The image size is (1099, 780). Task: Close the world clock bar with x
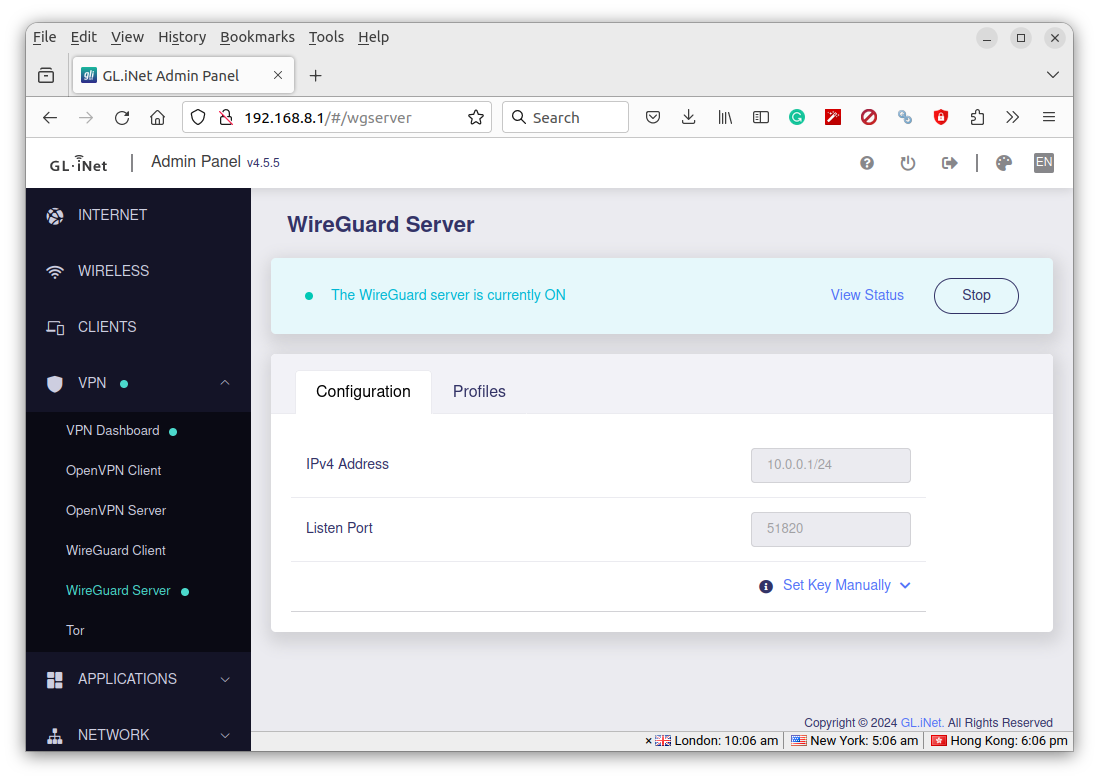click(648, 741)
